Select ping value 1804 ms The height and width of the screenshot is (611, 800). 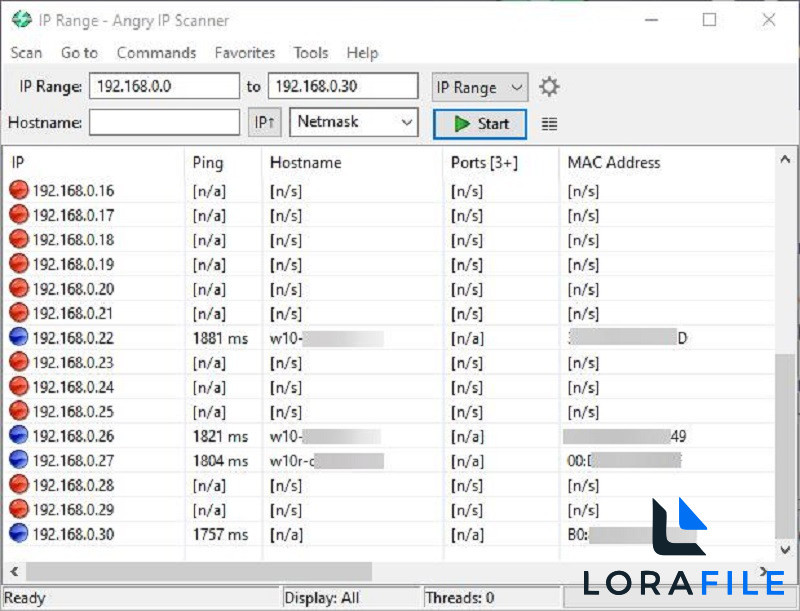220,461
